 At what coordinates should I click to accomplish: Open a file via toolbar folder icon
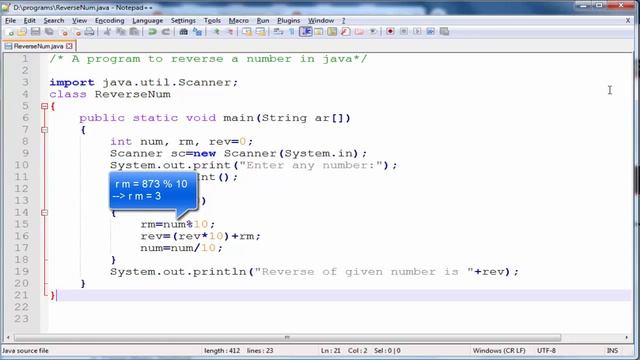[x=22, y=32]
